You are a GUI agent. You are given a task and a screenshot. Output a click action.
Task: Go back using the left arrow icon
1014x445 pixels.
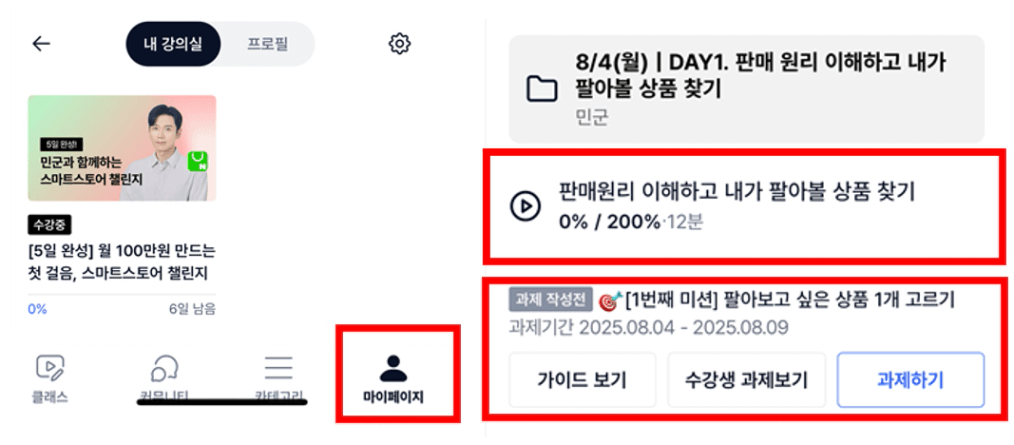[x=41, y=43]
